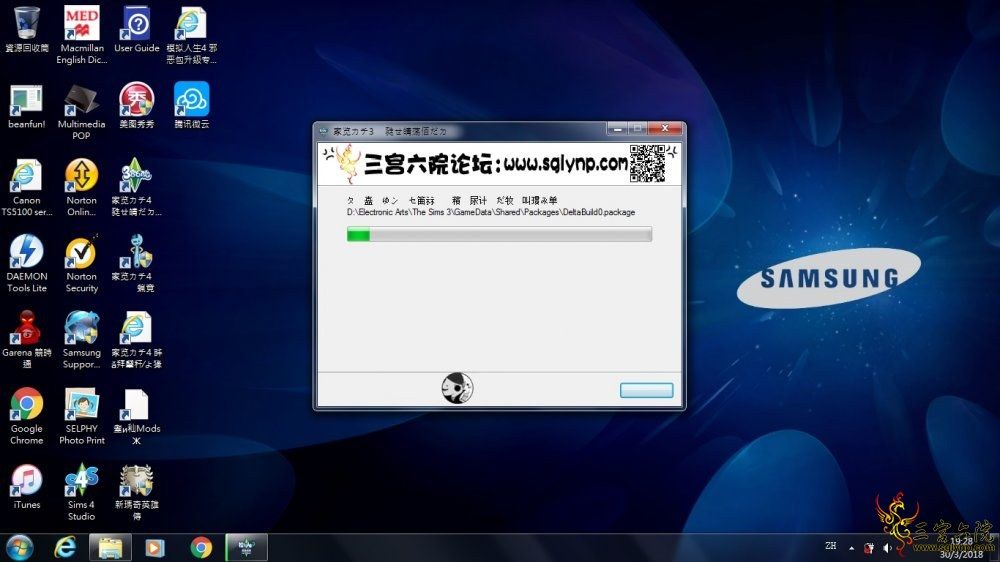Image resolution: width=1000 pixels, height=562 pixels.
Task: Open Garena desktop shortcut
Action: pyautogui.click(x=26, y=339)
